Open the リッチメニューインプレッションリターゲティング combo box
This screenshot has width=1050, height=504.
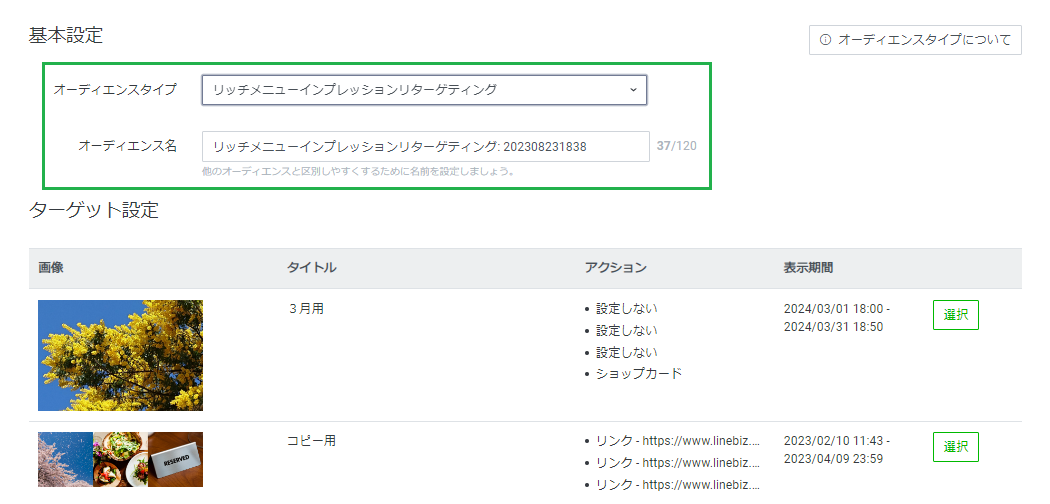click(x=423, y=90)
